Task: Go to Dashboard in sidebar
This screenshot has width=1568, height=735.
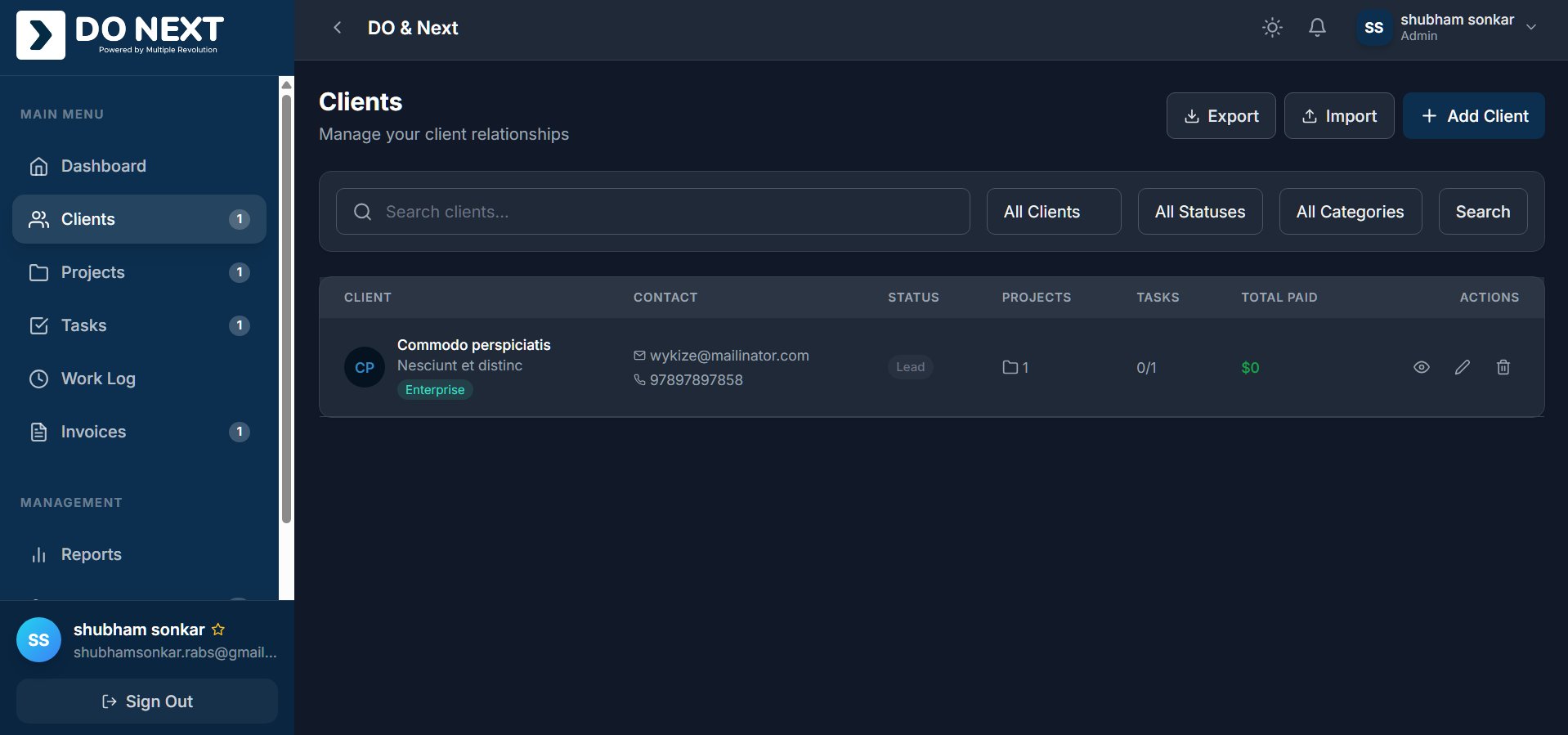Action: (104, 166)
